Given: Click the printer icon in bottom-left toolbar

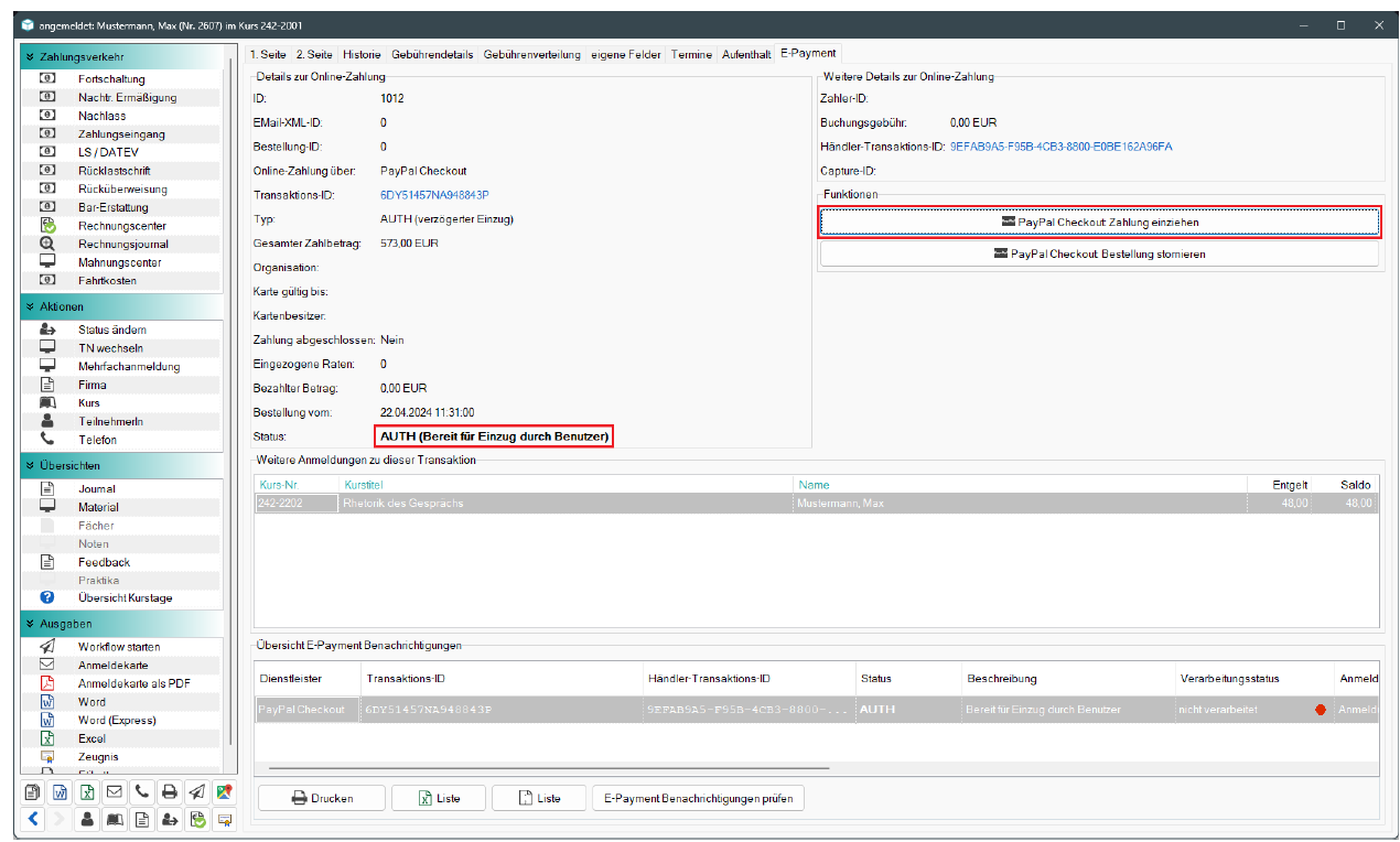Looking at the screenshot, I should coord(169,792).
